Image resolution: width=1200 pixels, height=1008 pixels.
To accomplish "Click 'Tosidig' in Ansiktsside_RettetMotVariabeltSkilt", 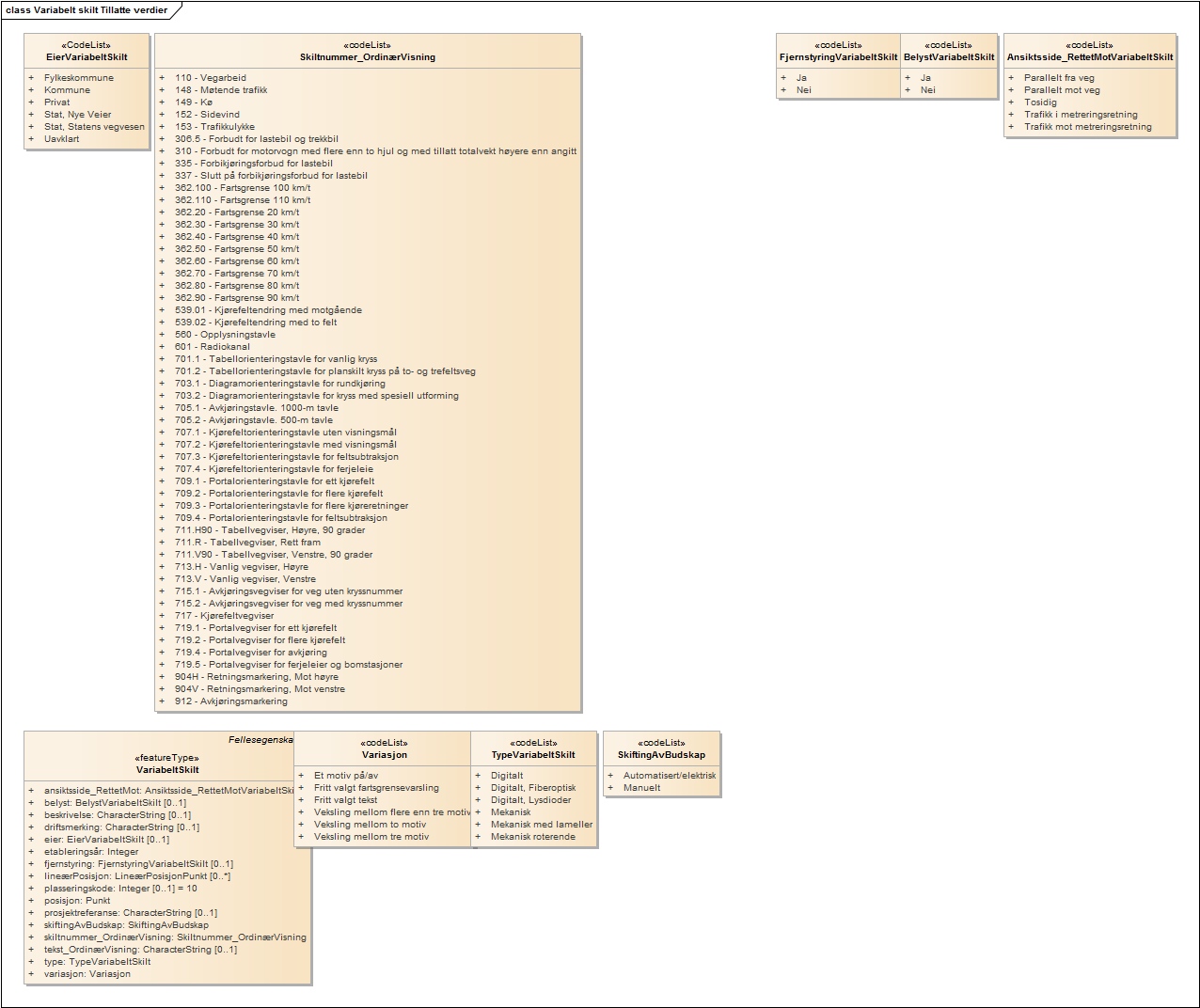I will click(1040, 102).
